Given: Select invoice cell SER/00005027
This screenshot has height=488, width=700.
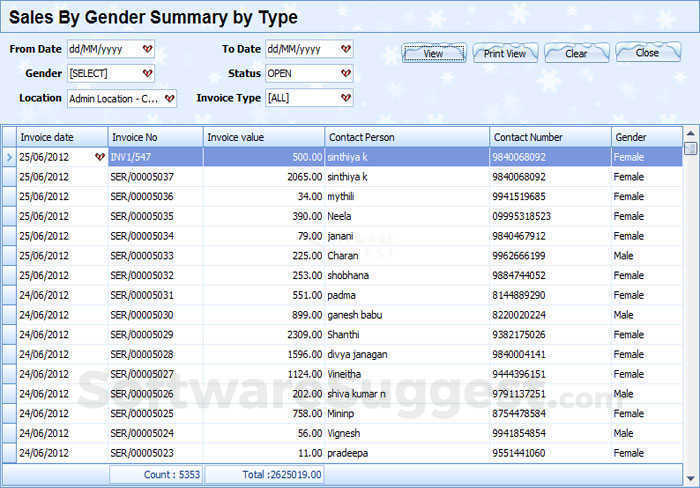Looking at the screenshot, I should tap(156, 374).
